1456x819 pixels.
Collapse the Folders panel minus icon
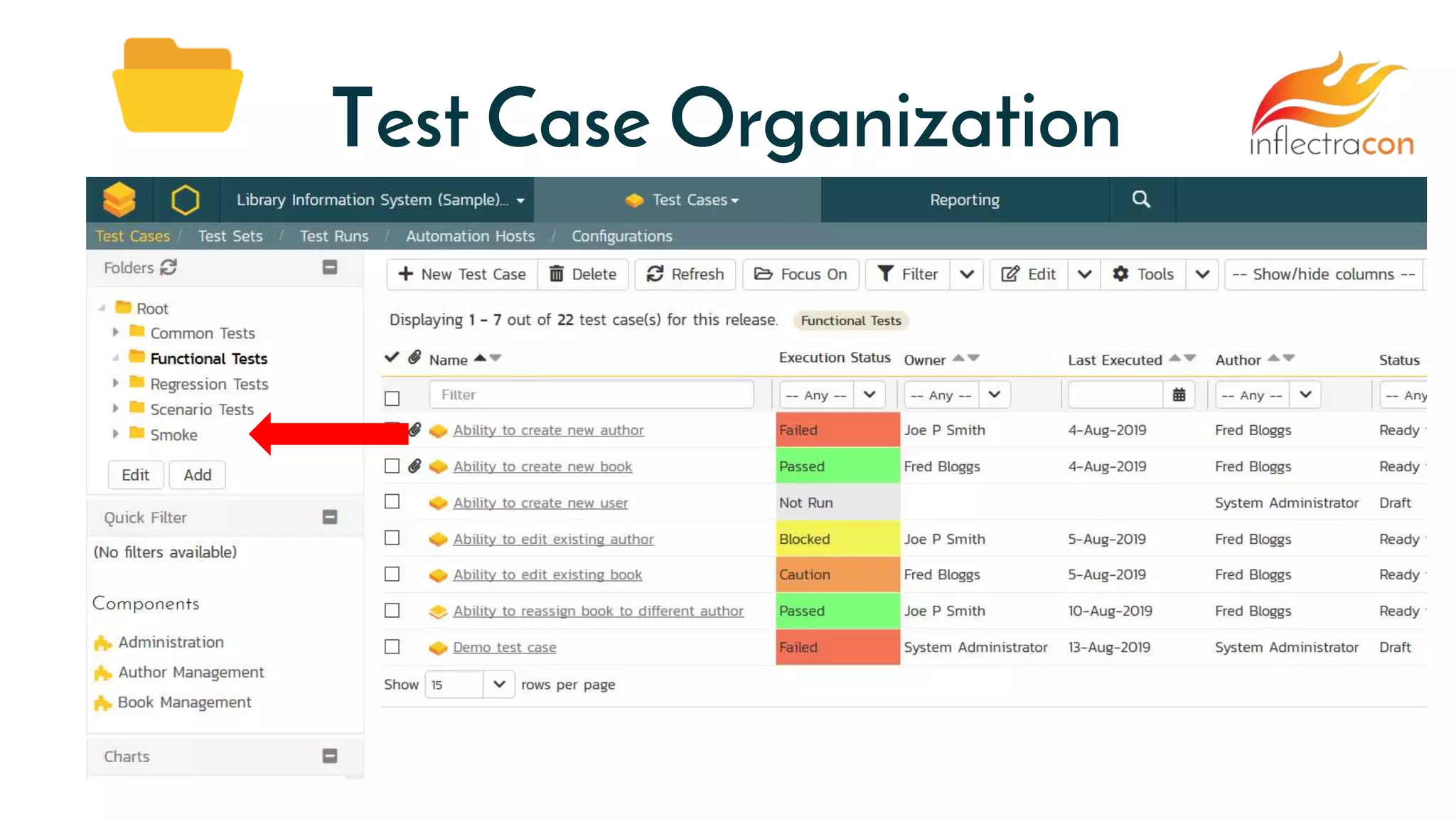[x=330, y=267]
